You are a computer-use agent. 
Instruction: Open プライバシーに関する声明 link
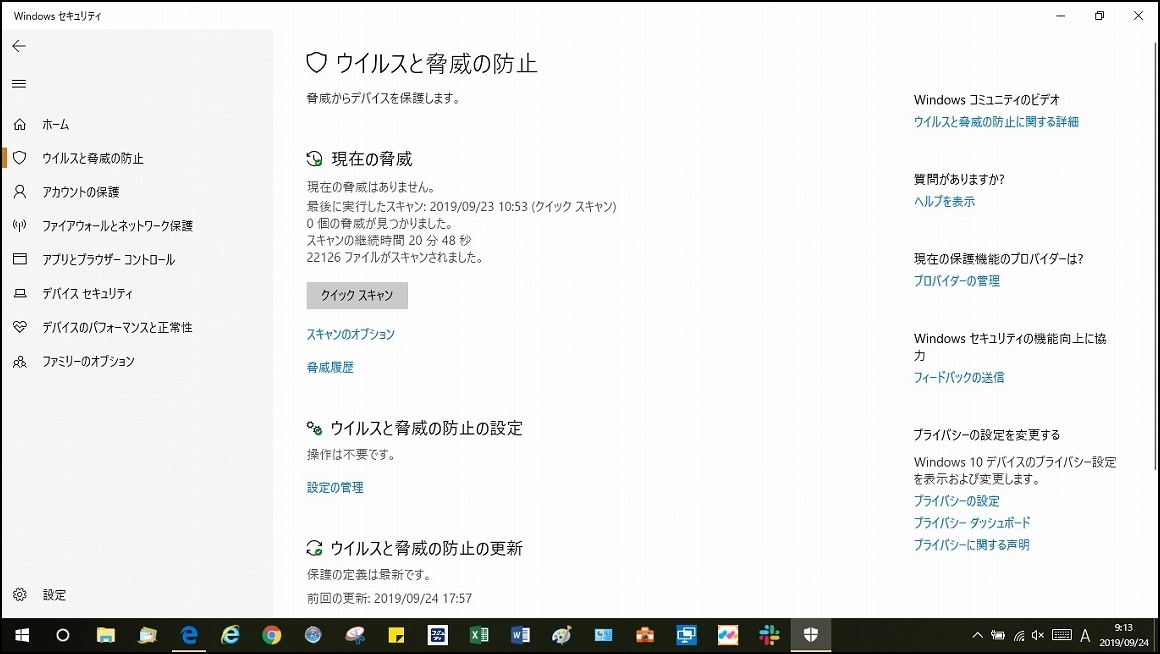pos(971,545)
